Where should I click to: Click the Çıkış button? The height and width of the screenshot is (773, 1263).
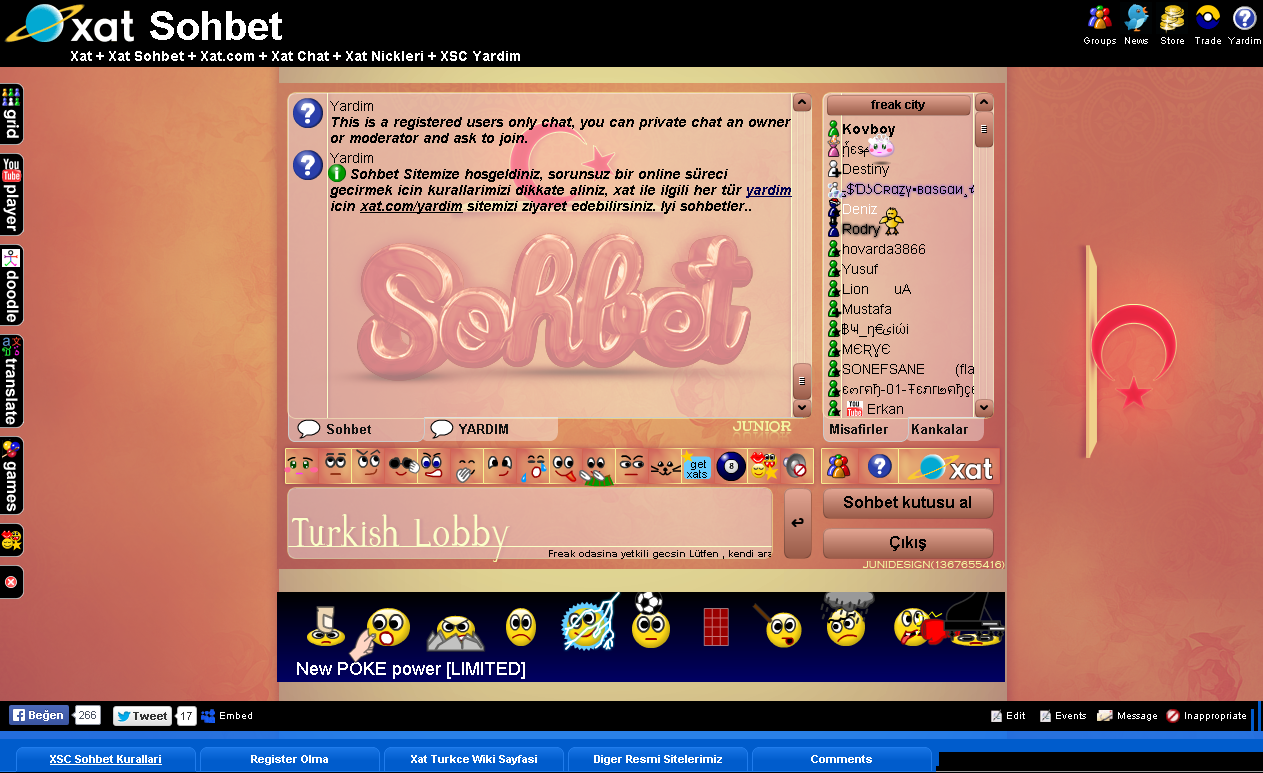click(x=908, y=543)
